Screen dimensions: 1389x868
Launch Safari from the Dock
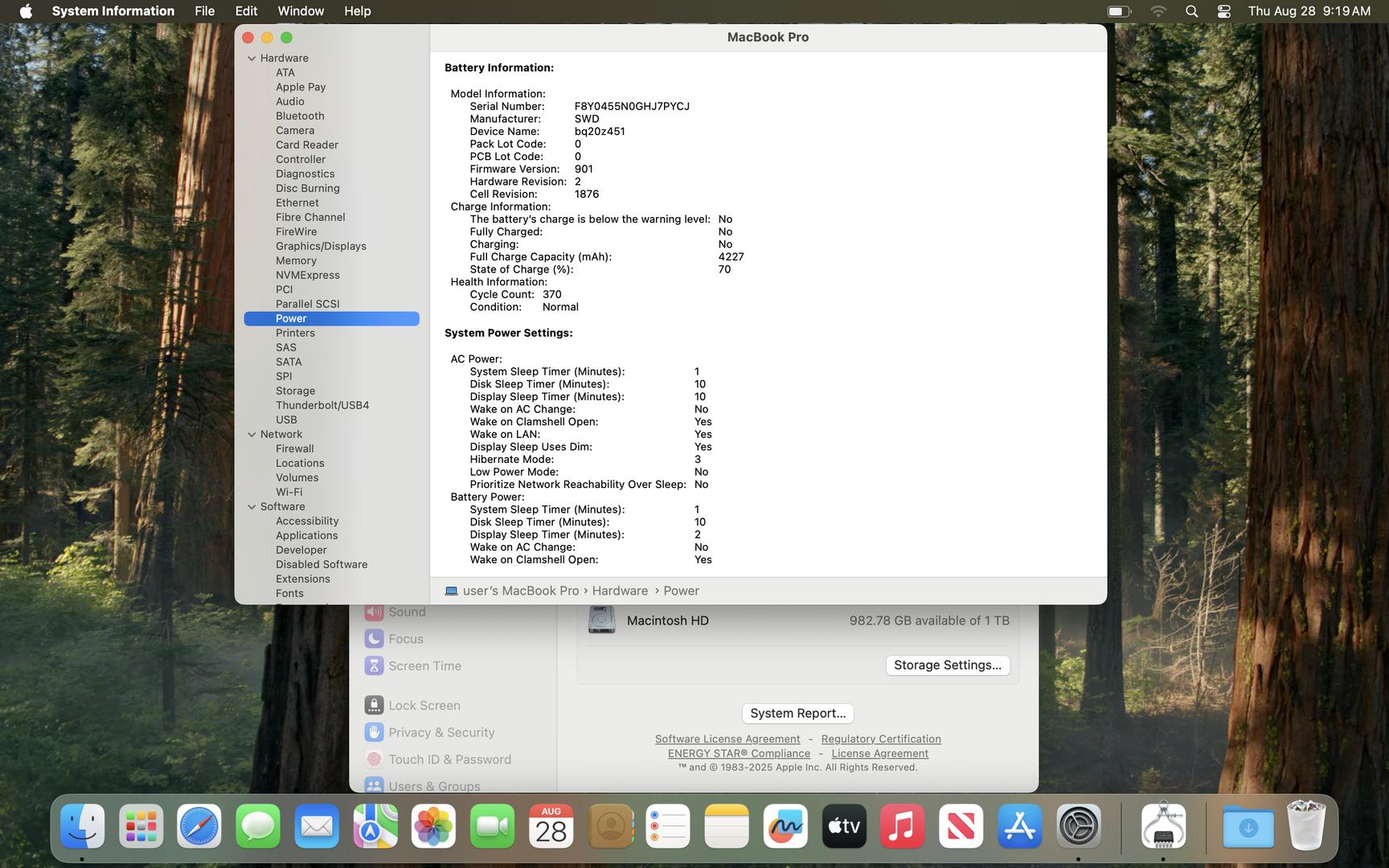[199, 826]
